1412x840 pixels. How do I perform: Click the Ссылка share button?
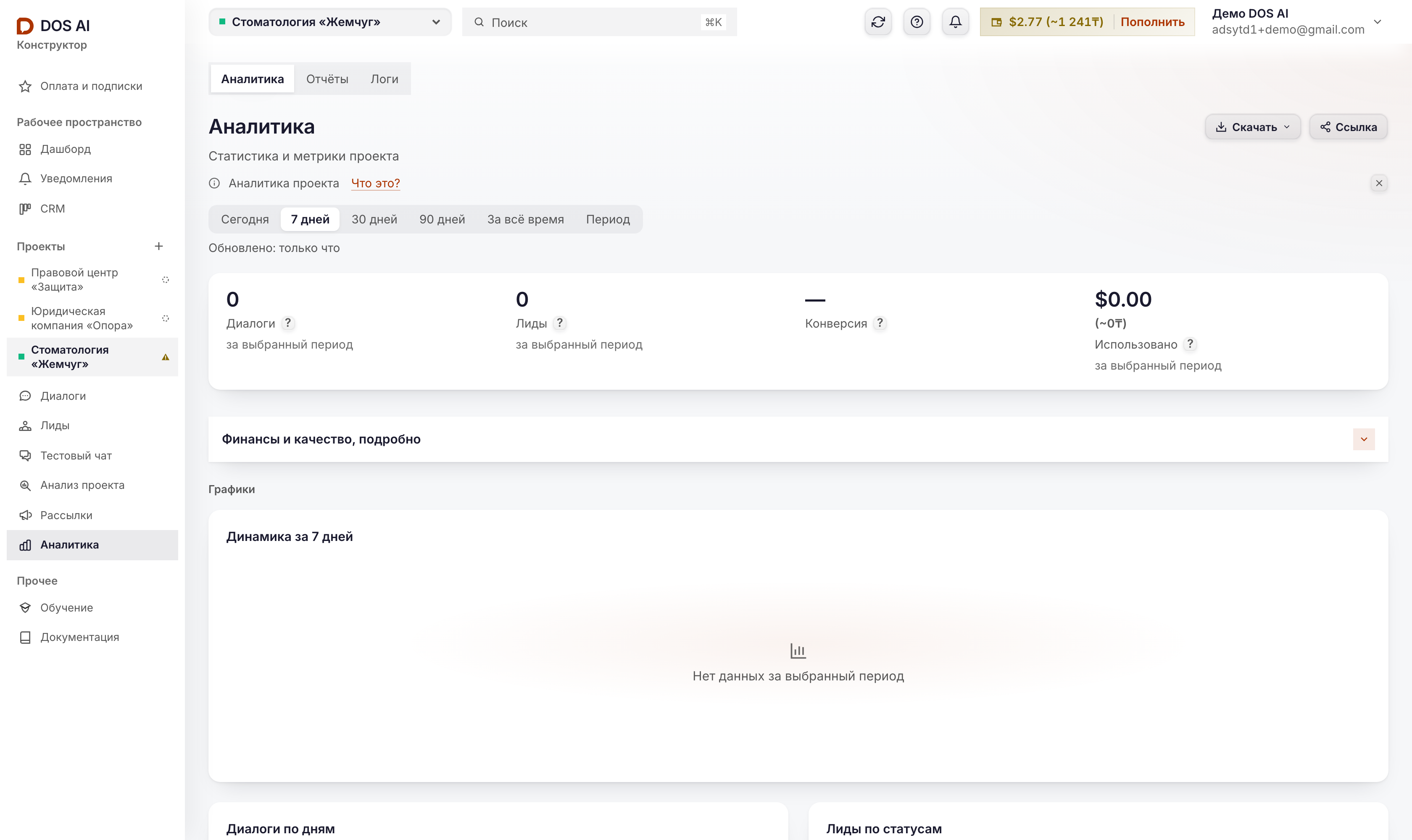click(x=1348, y=127)
